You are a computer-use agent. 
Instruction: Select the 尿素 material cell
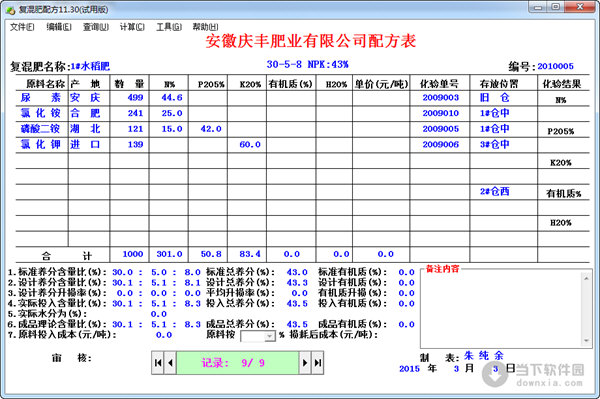pos(41,98)
